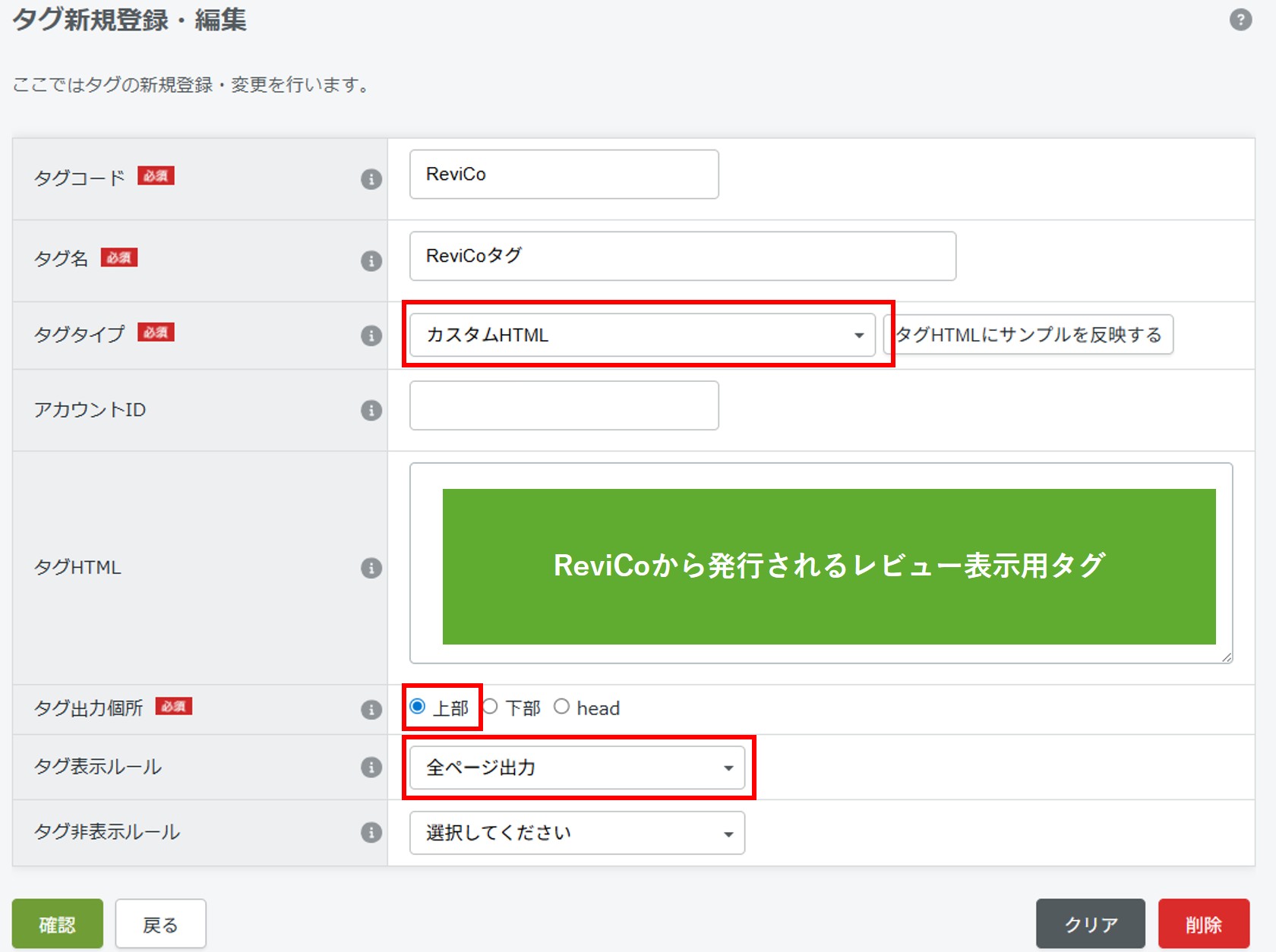1276x952 pixels.
Task: Click タグHTMLにサンプルを反映する button
Action: tap(1029, 335)
